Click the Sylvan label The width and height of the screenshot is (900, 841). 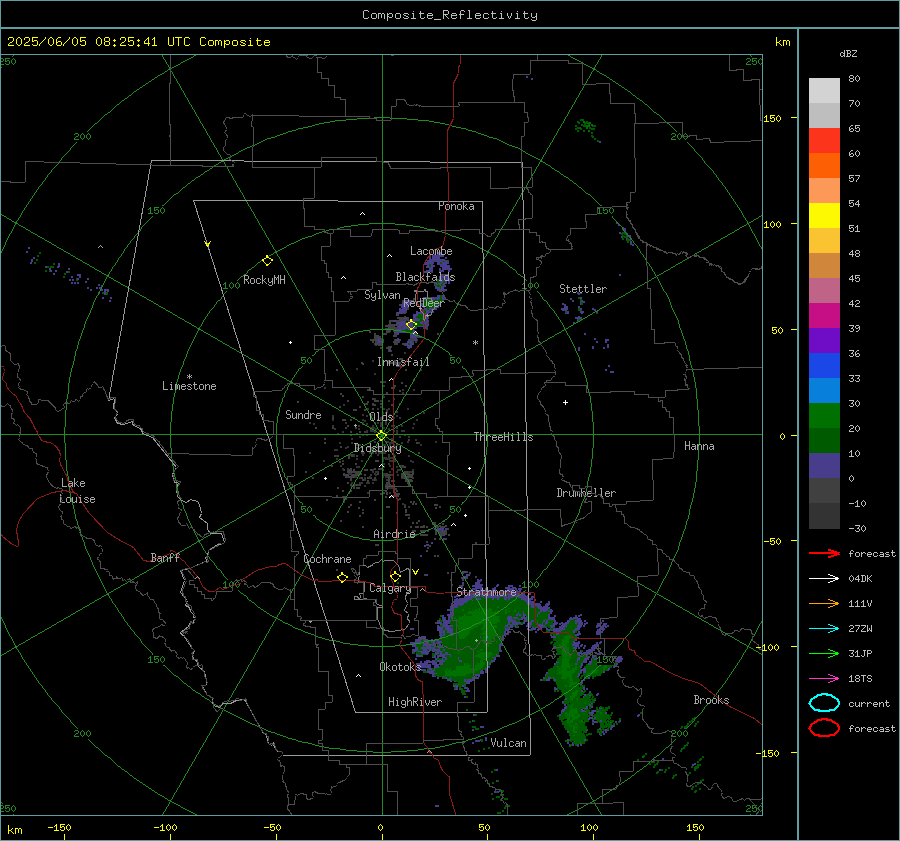pos(382,295)
